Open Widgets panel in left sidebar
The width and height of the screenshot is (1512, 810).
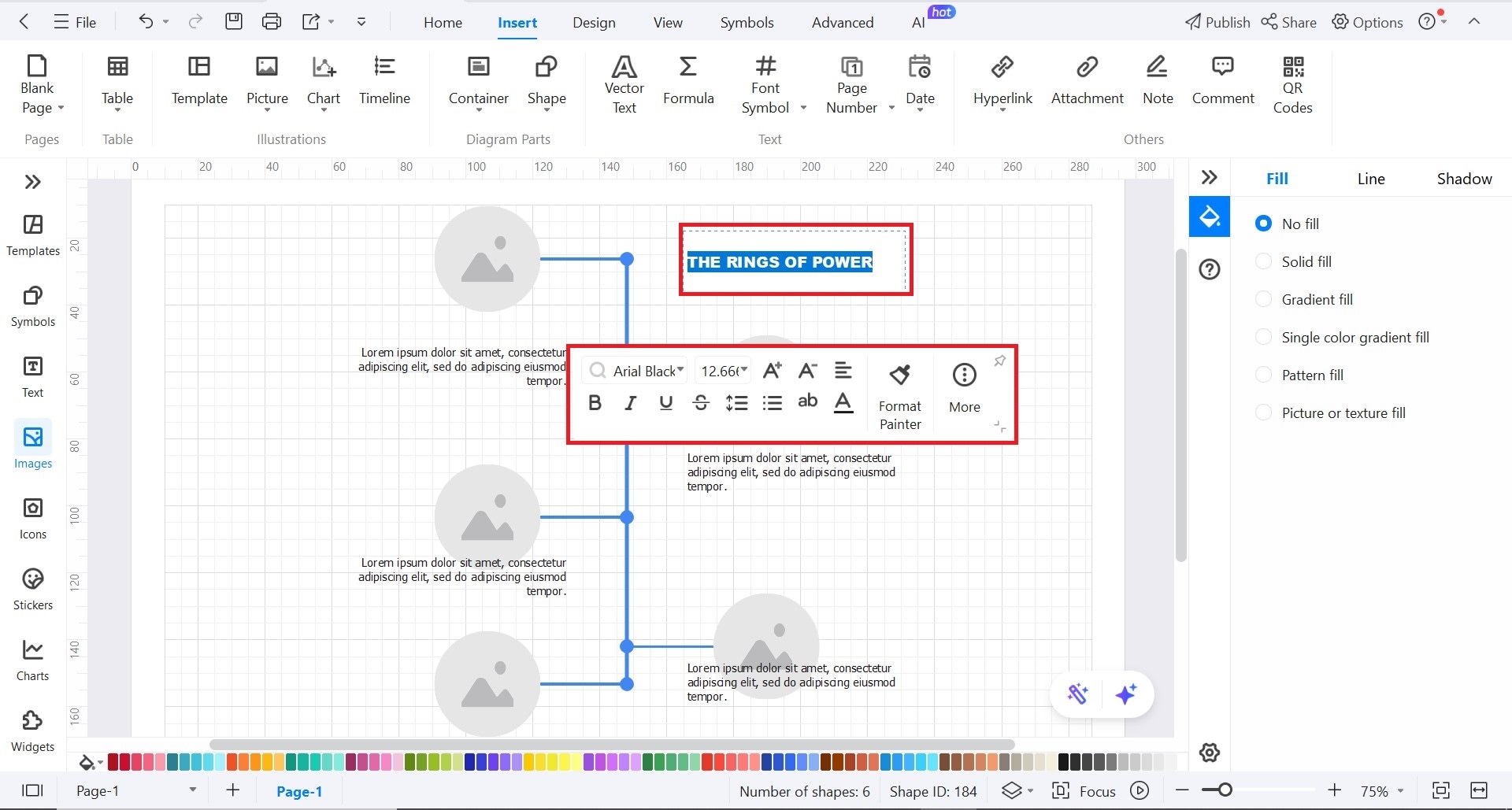33,731
